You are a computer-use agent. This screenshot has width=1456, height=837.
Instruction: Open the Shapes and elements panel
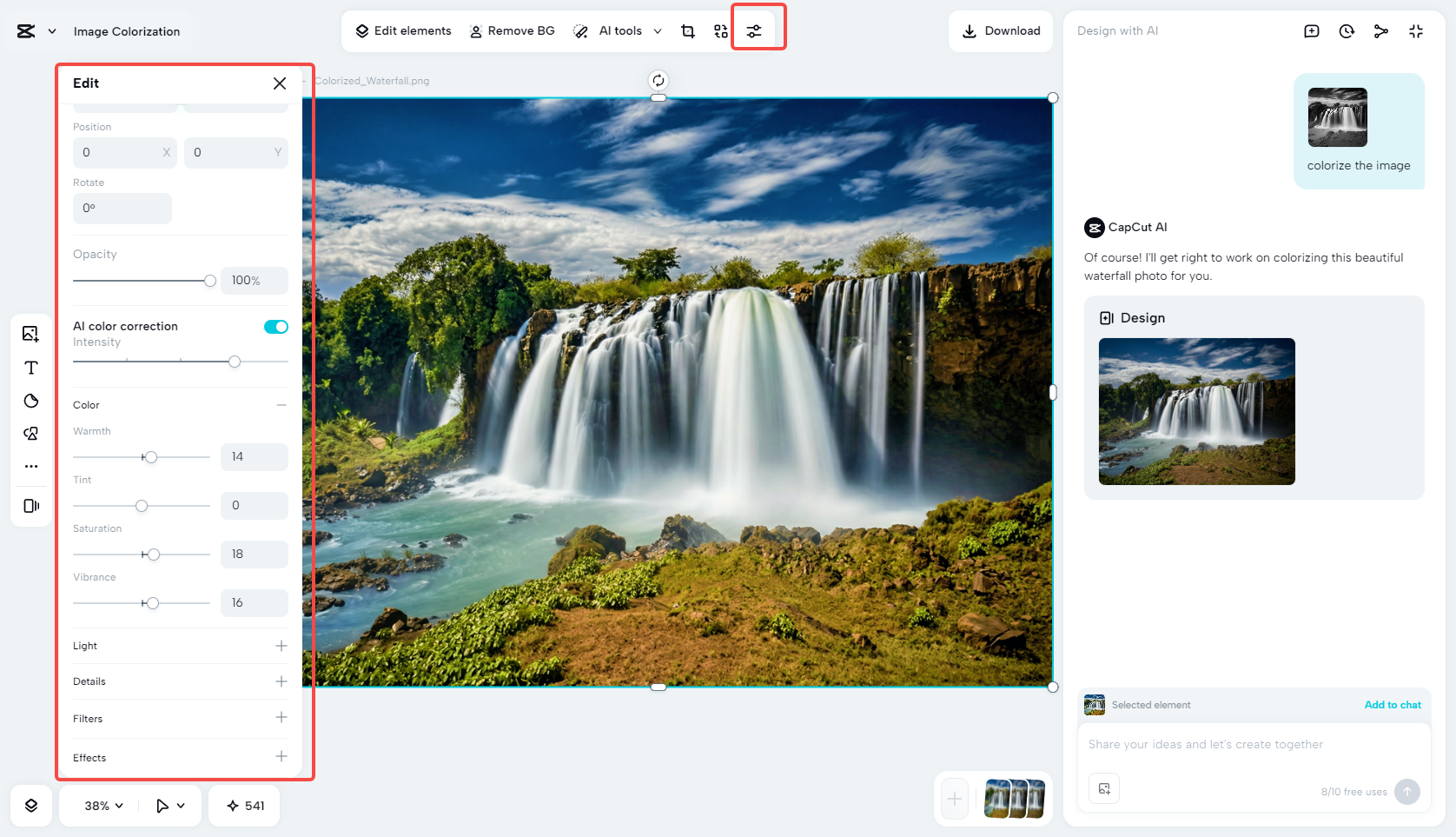pyautogui.click(x=30, y=433)
